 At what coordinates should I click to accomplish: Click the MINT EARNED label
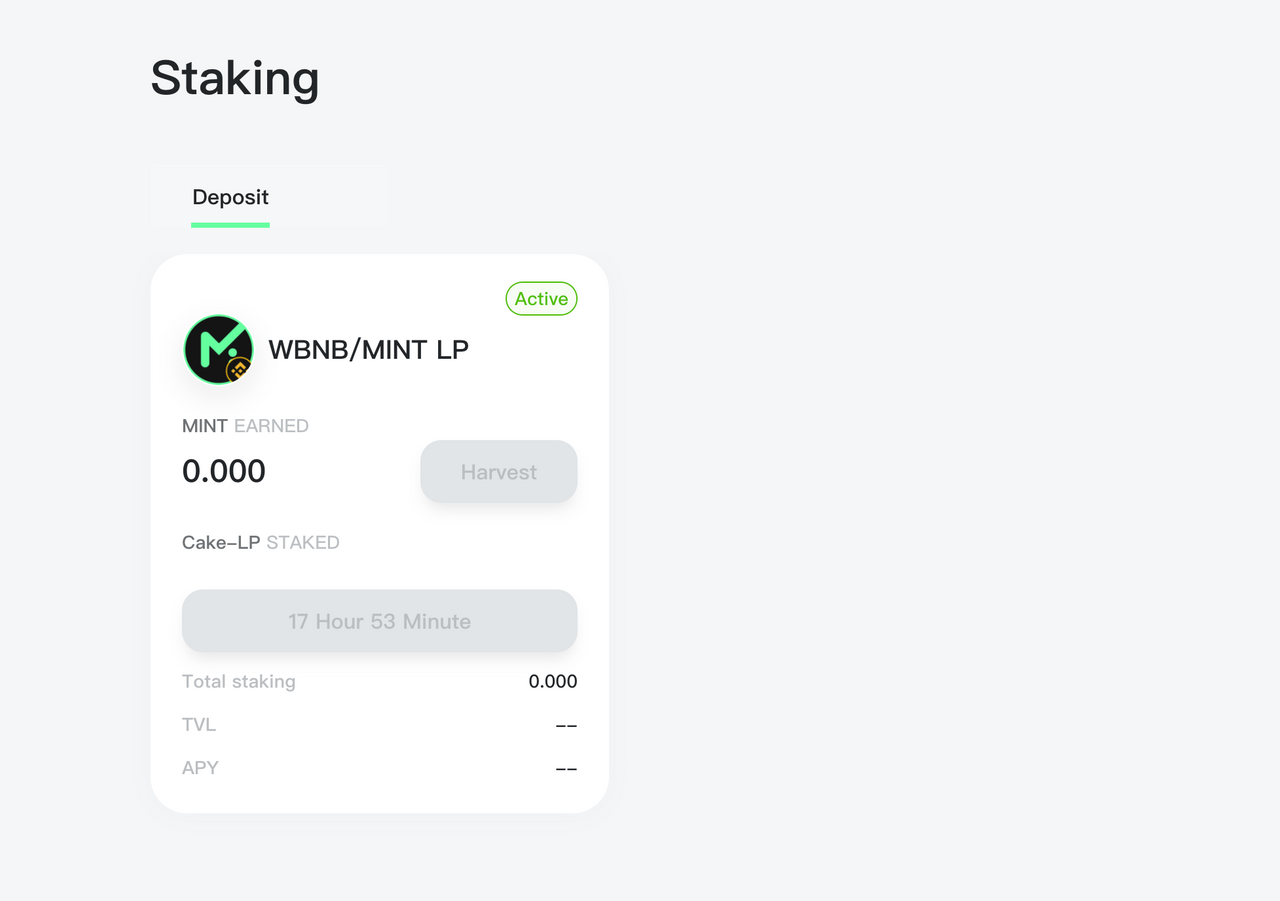point(245,426)
